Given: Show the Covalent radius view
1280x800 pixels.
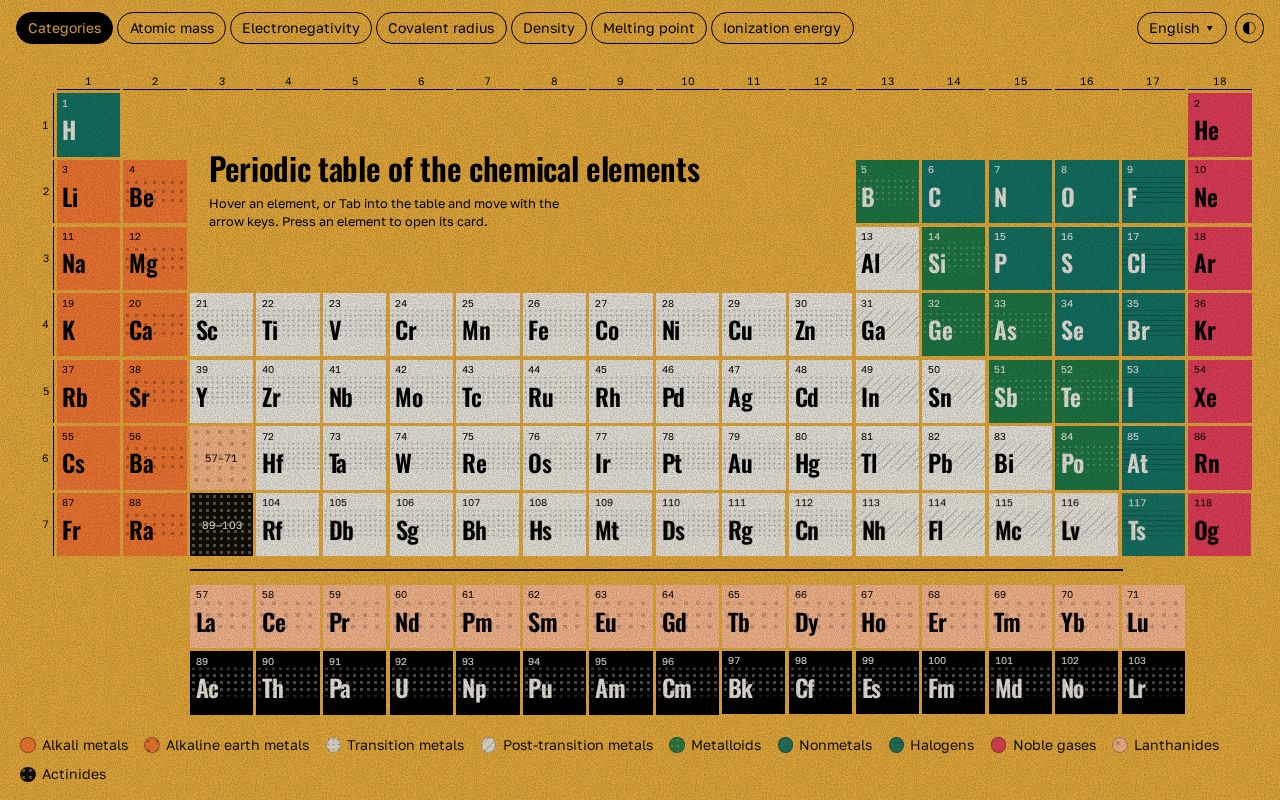Looking at the screenshot, I should pyautogui.click(x=441, y=28).
